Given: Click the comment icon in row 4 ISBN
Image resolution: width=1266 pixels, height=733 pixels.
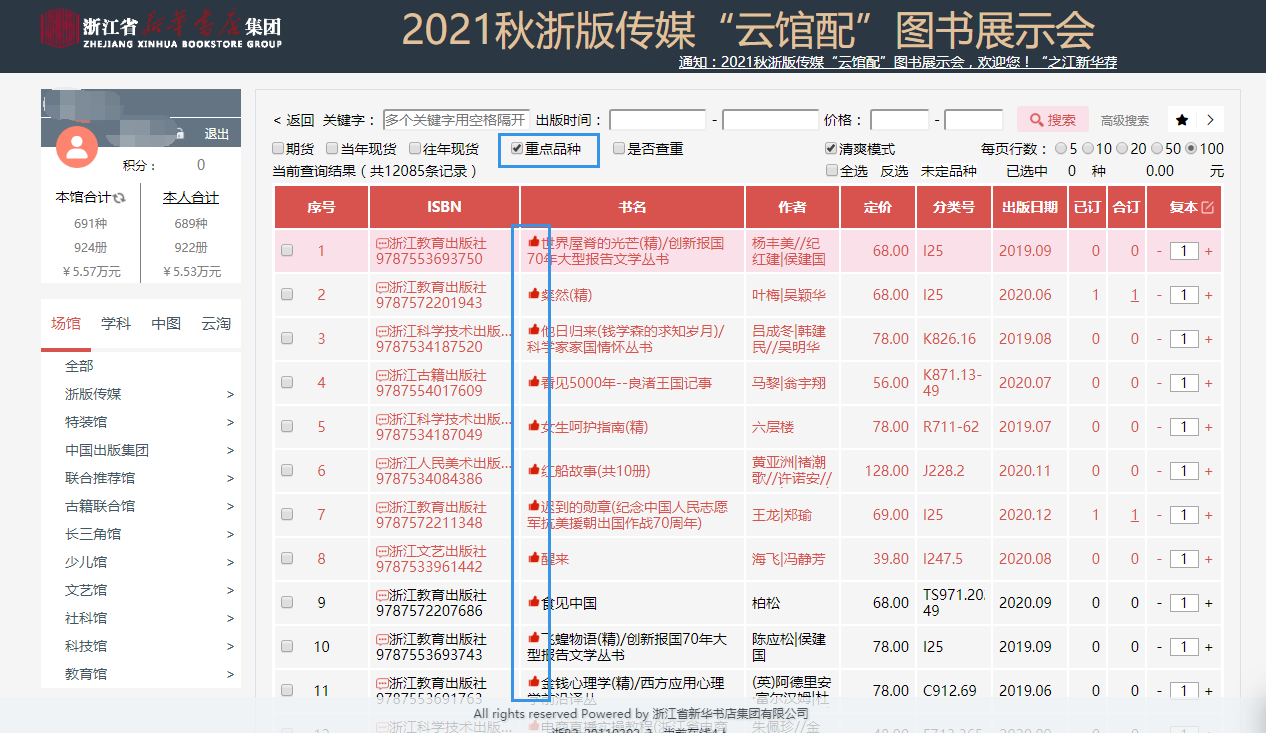Looking at the screenshot, I should coord(381,375).
